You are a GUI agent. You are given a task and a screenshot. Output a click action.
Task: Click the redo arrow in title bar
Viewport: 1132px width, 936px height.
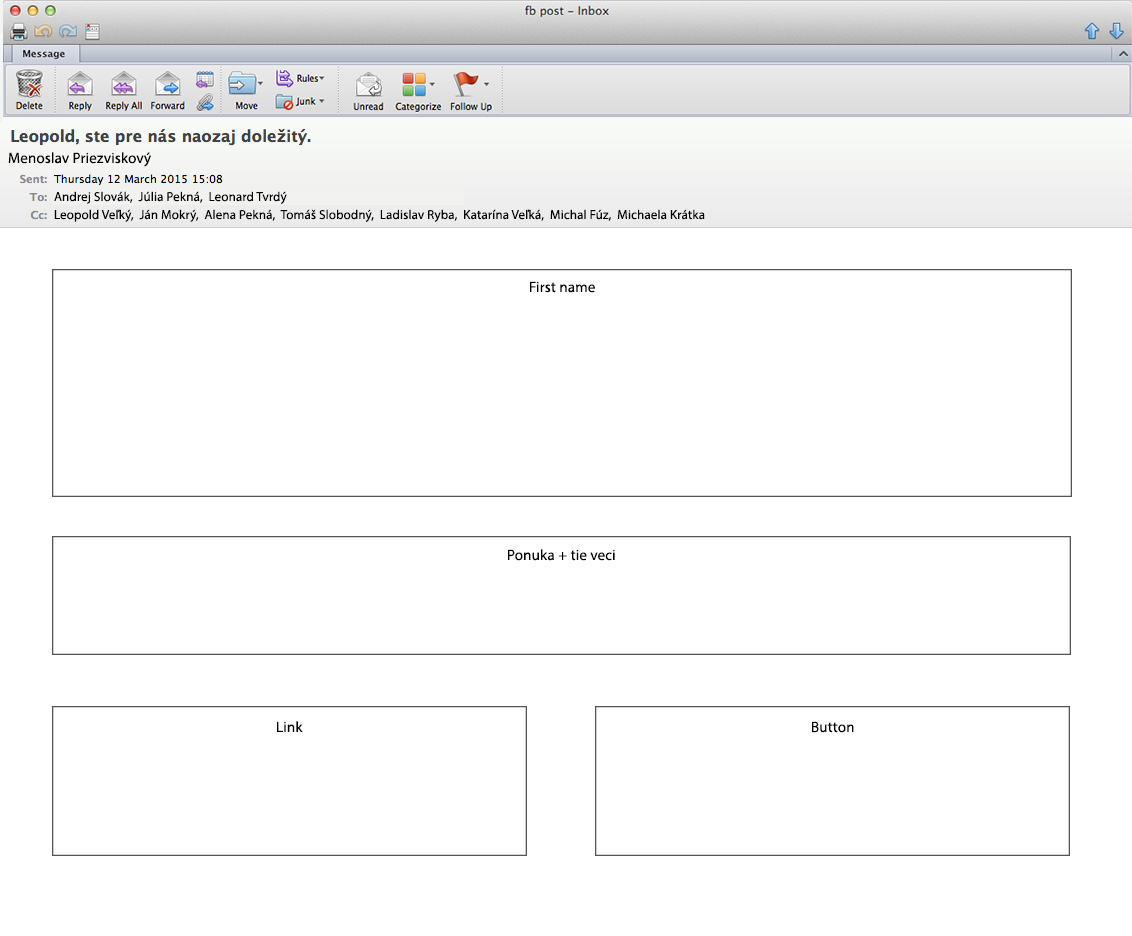click(x=68, y=31)
